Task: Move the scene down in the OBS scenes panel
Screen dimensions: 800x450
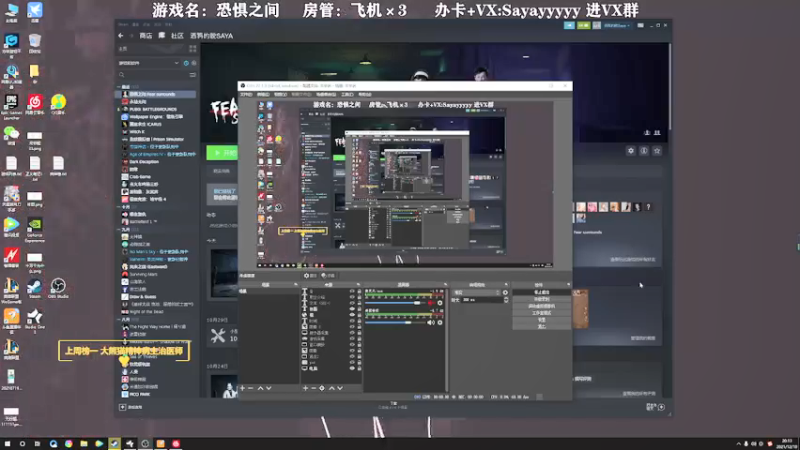Action: coord(269,388)
